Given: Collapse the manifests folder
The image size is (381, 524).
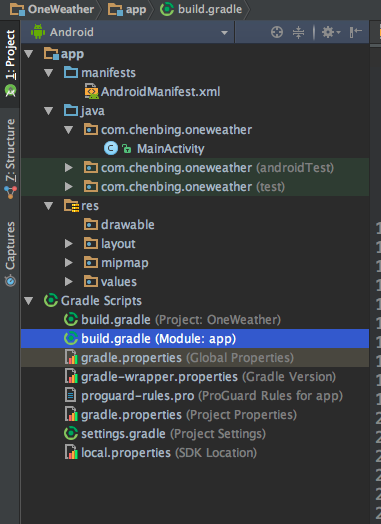Looking at the screenshot, I should 49,73.
